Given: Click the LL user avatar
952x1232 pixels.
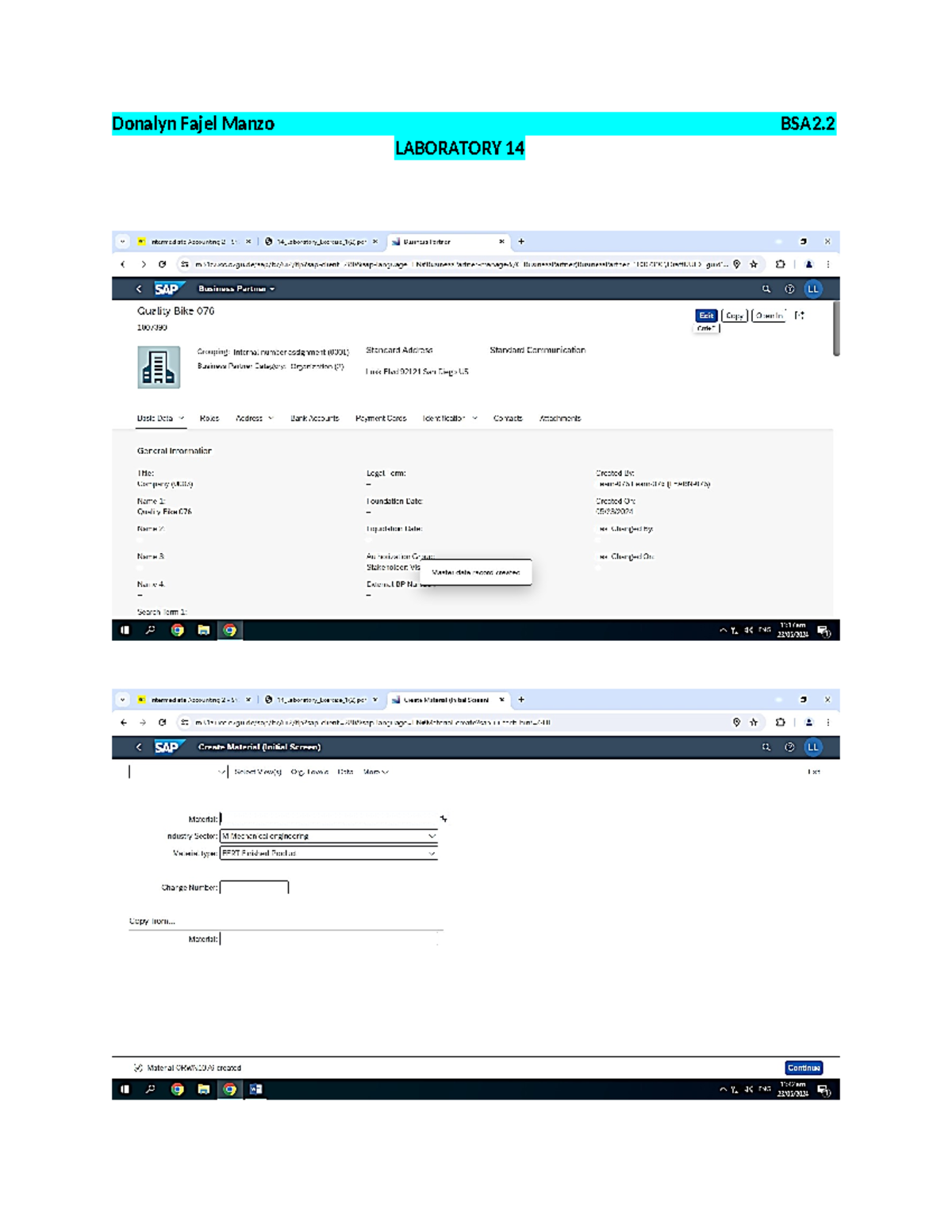Looking at the screenshot, I should (x=812, y=289).
